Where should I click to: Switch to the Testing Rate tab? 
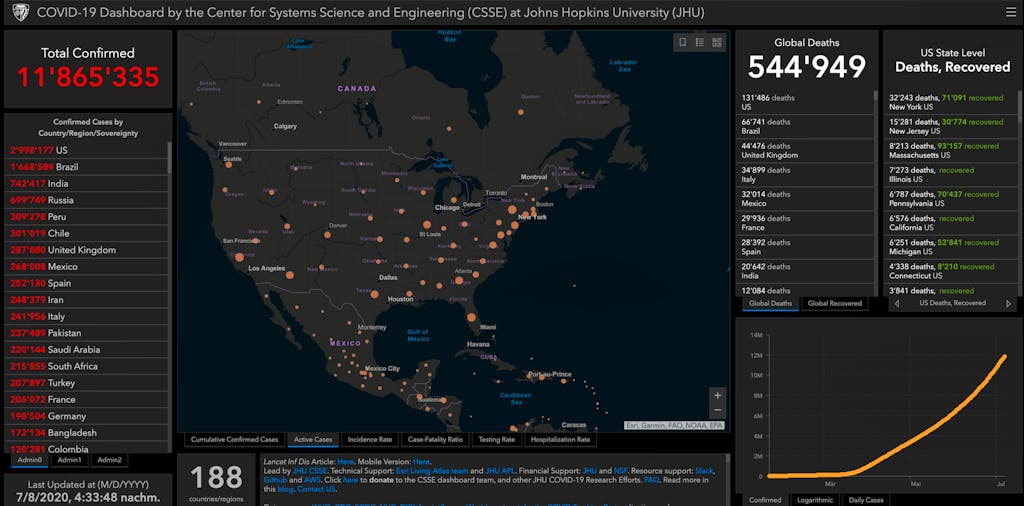click(x=496, y=439)
